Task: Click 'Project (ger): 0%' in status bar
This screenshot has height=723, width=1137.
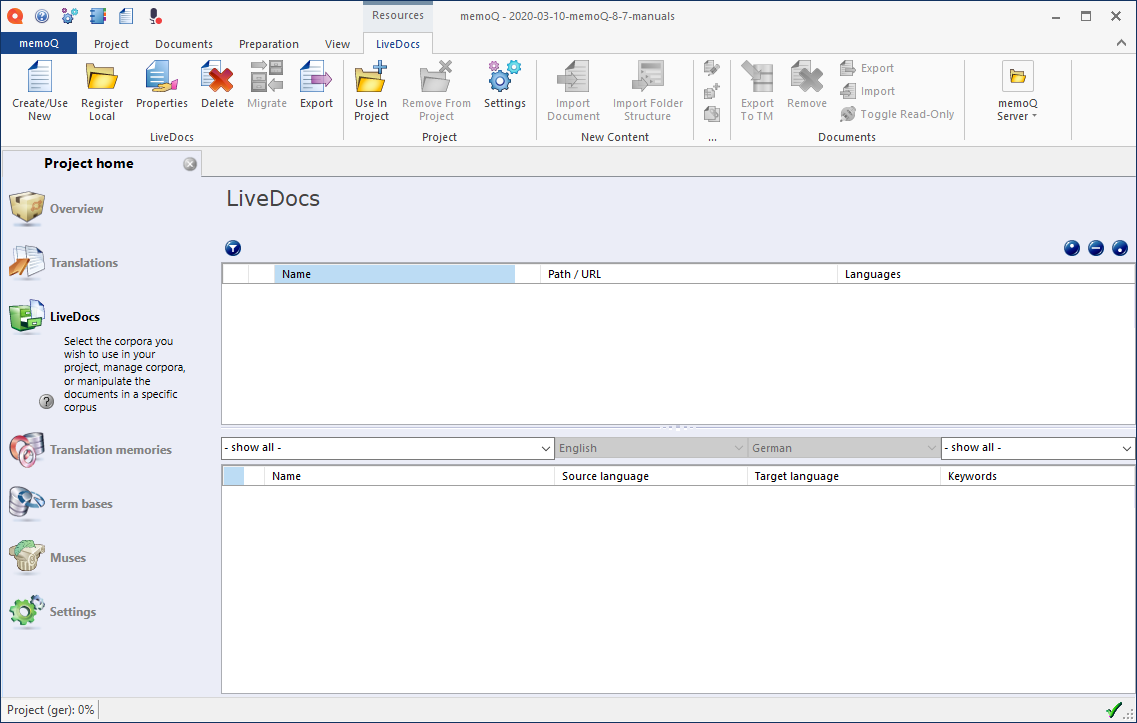Action: click(51, 710)
